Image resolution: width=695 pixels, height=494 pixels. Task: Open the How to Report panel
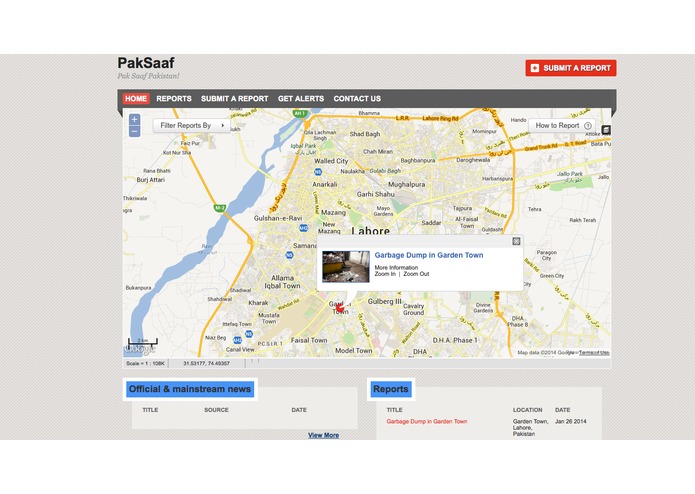pyautogui.click(x=562, y=125)
